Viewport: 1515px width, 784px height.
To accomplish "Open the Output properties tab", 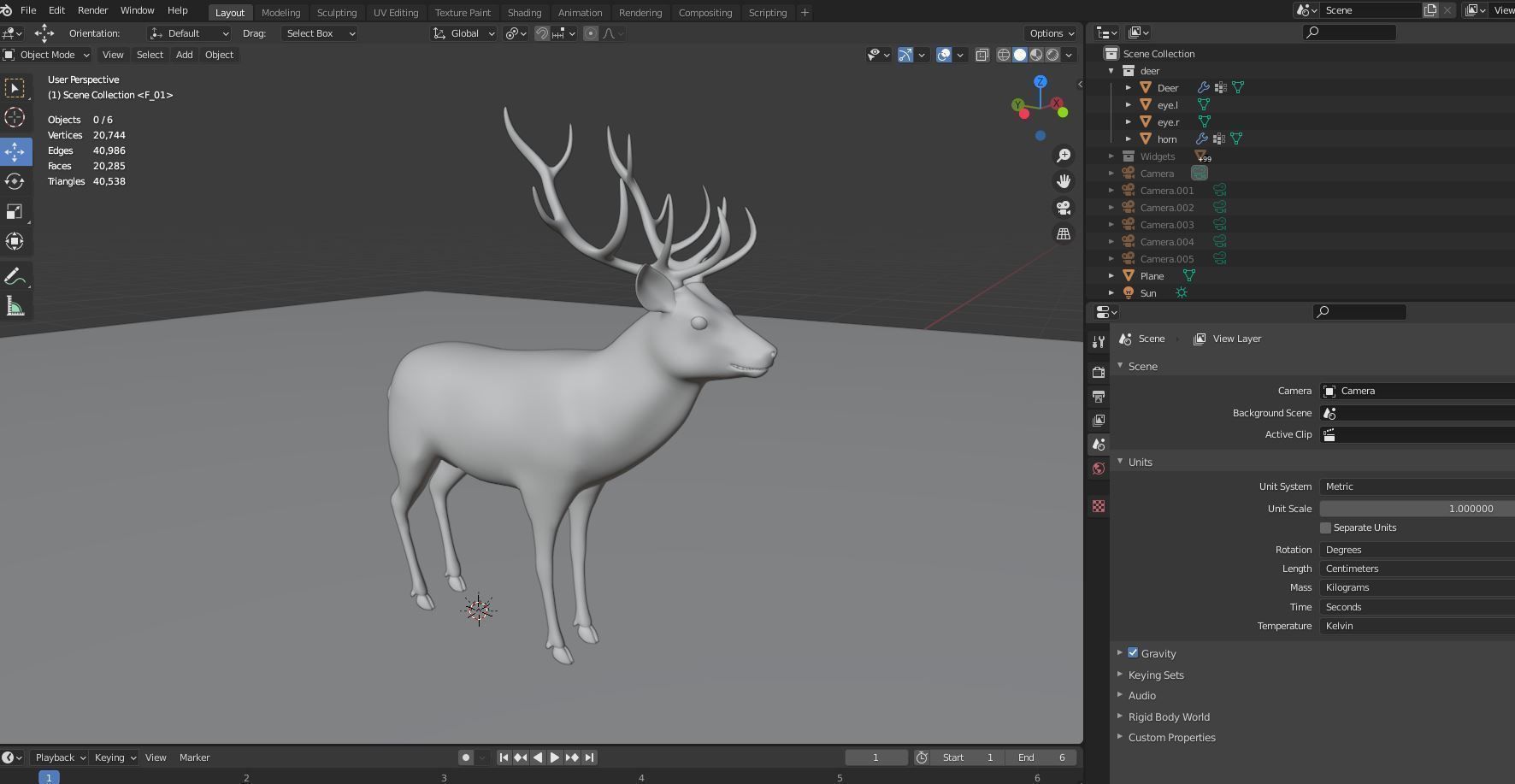I will click(1099, 397).
